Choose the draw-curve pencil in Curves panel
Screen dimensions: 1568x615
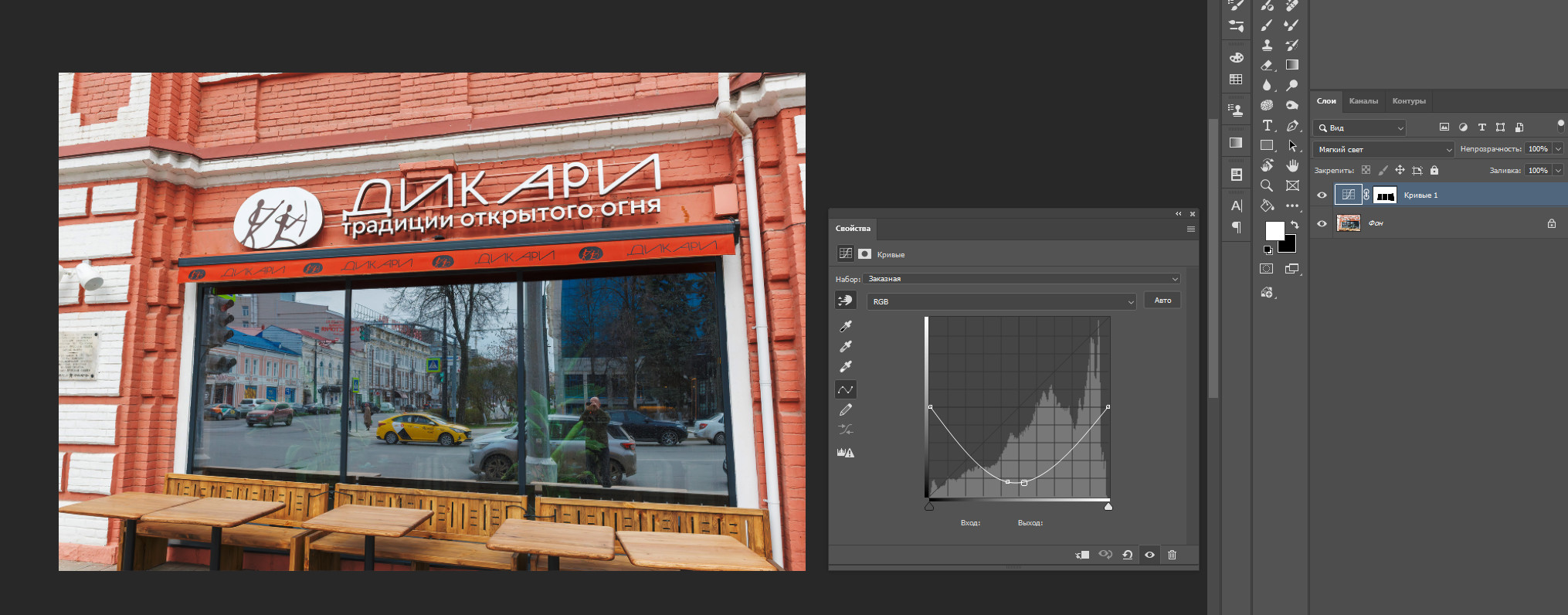point(846,410)
